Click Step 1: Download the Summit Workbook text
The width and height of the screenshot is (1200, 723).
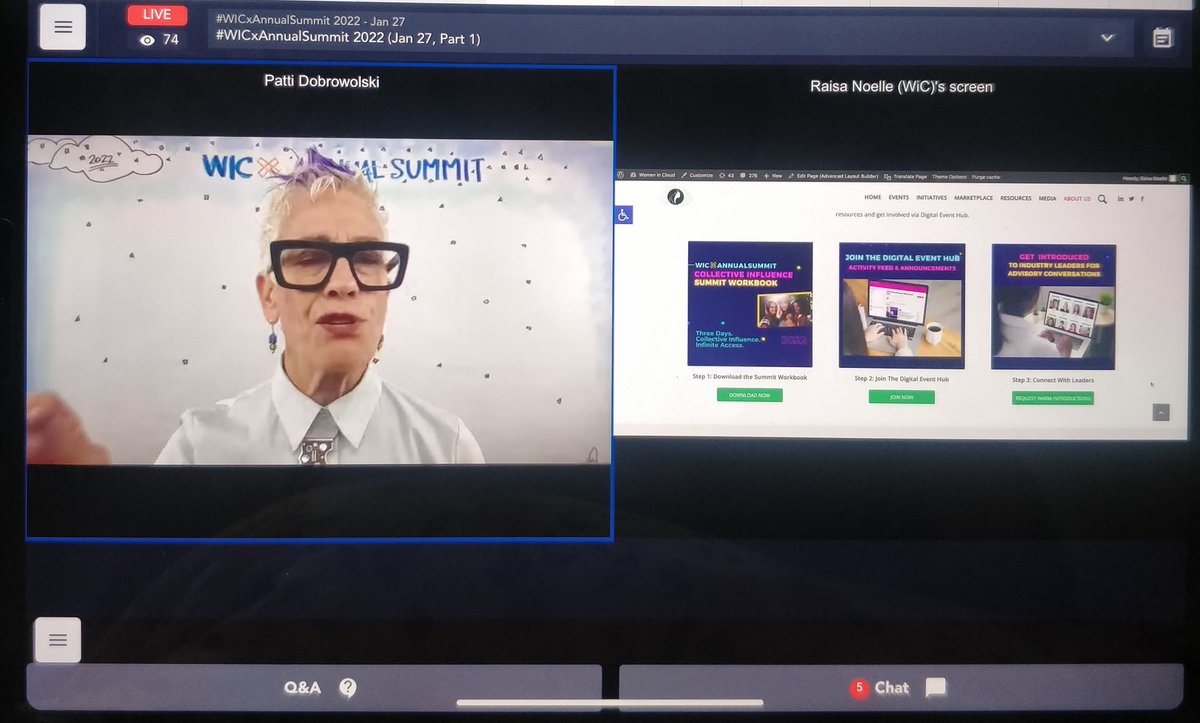[x=750, y=377]
